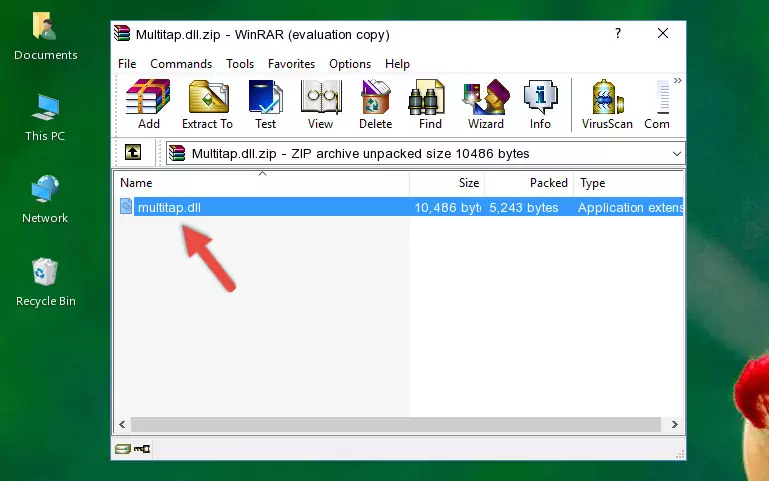Click the Delete toolbar icon

pyautogui.click(x=376, y=104)
